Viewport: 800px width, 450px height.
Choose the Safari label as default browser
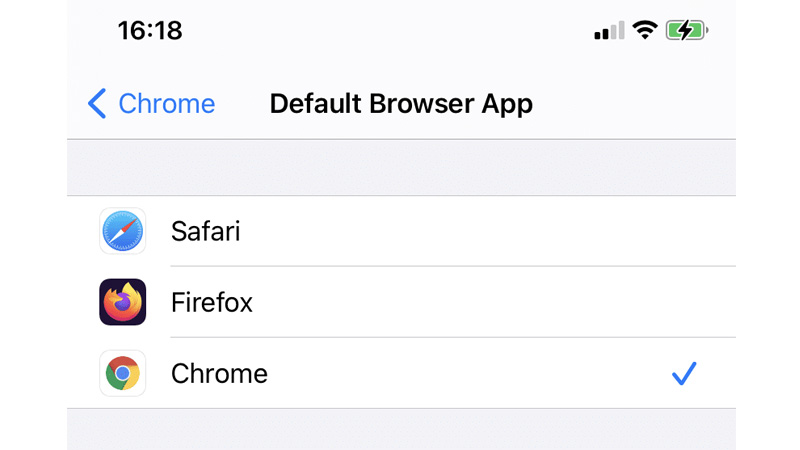(205, 232)
